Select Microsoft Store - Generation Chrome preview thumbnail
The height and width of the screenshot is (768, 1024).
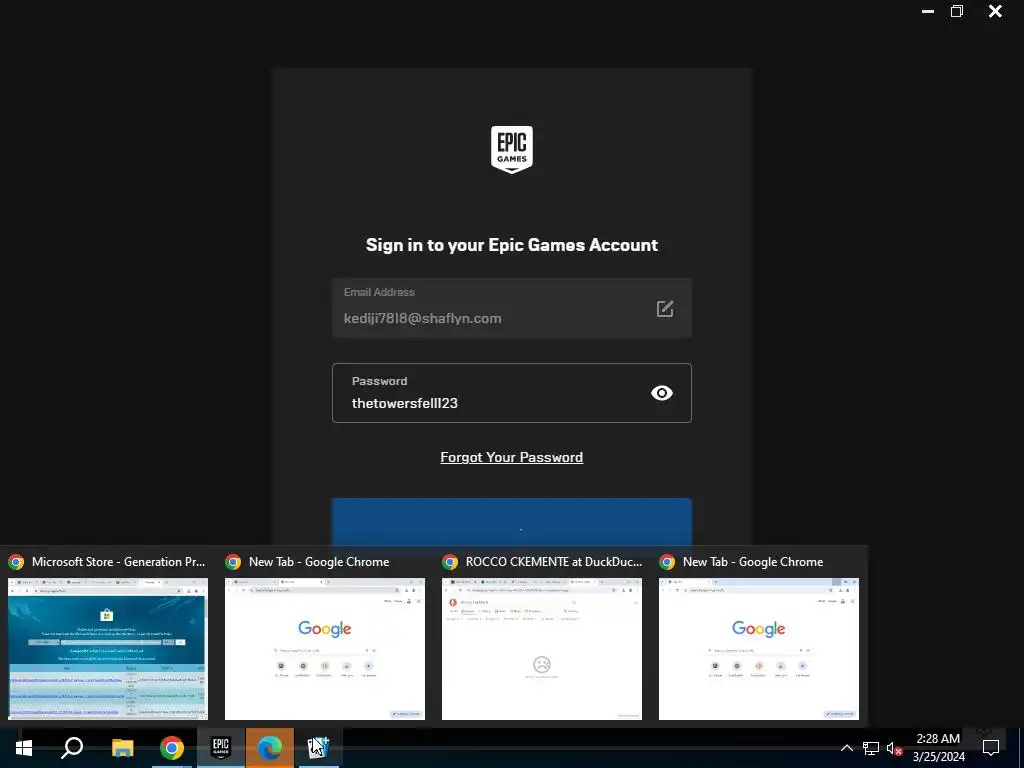point(108,648)
